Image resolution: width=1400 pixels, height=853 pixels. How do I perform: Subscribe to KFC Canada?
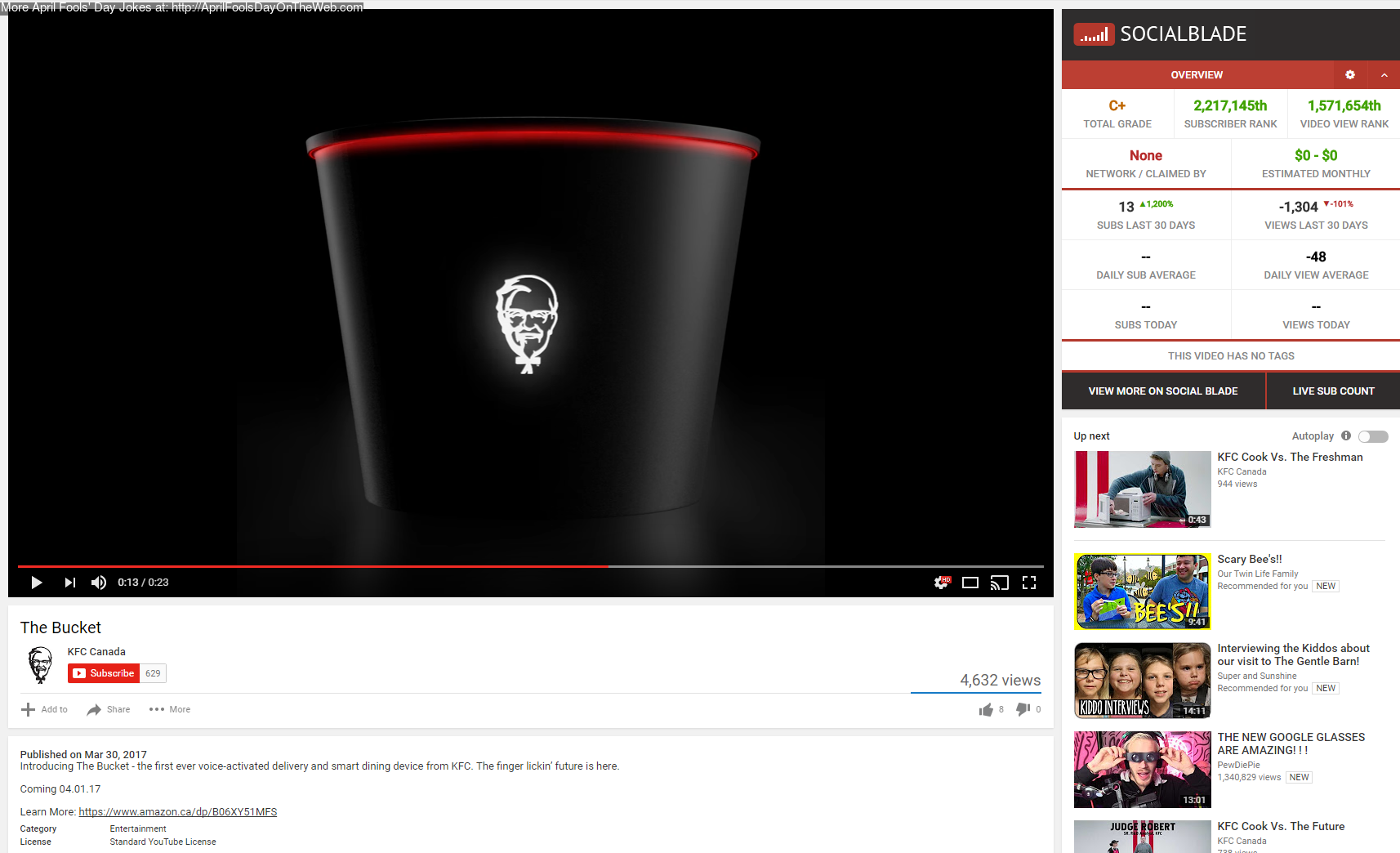coord(104,673)
